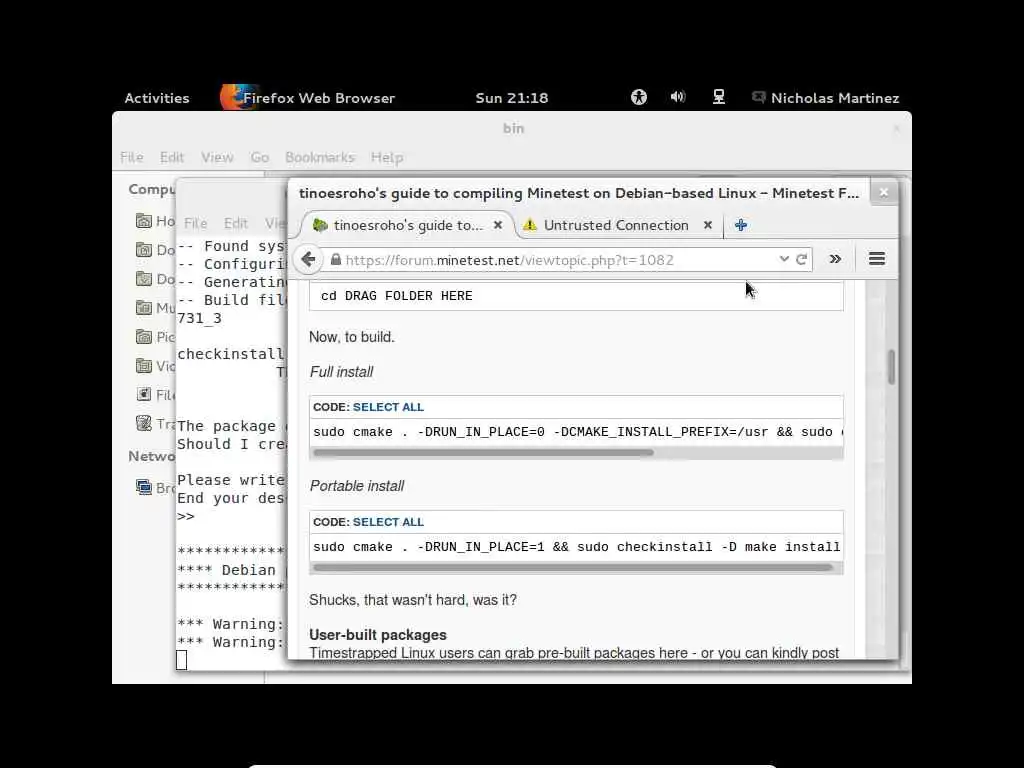Open the clock showing Sun 21:18
This screenshot has height=768, width=1024.
pos(512,98)
